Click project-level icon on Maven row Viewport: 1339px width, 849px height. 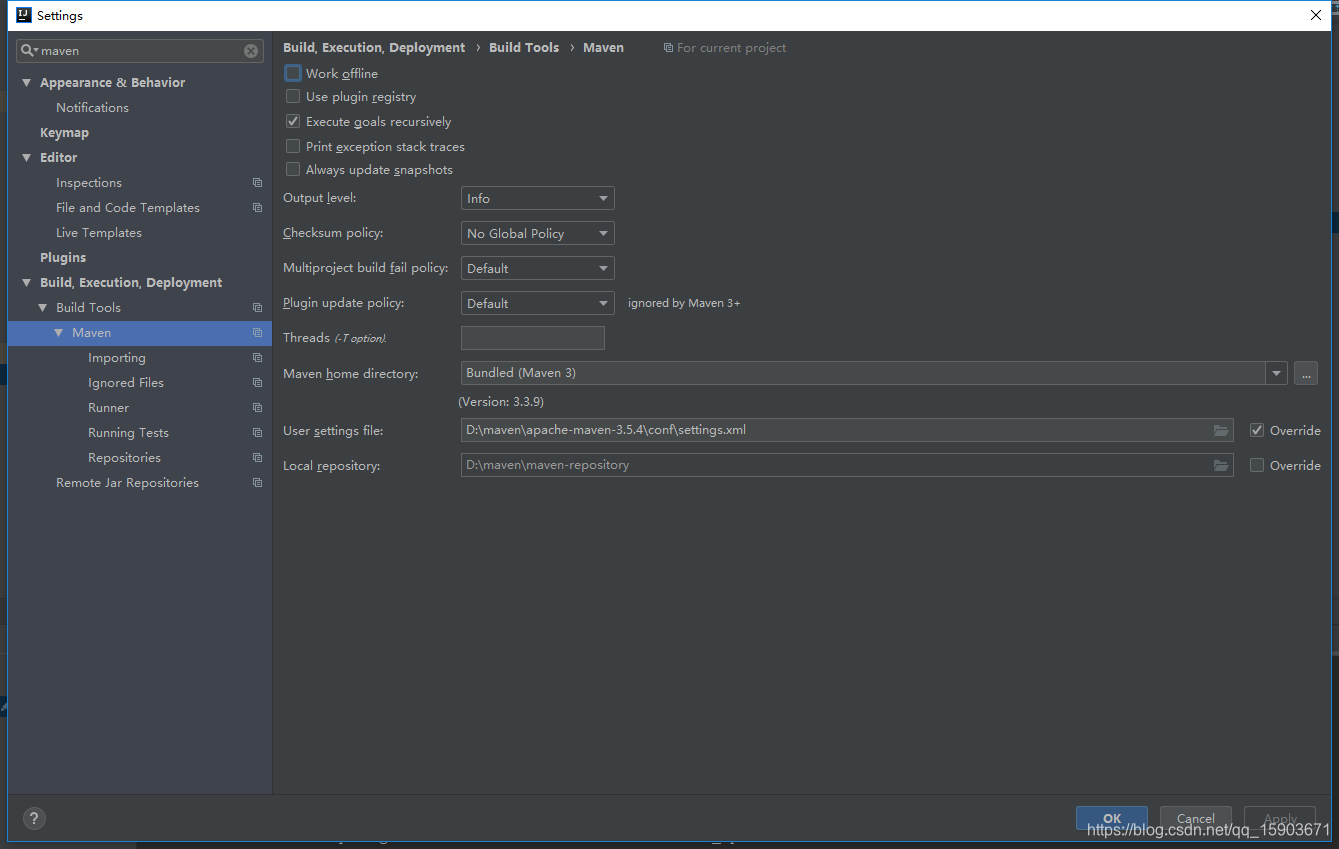[x=257, y=333]
